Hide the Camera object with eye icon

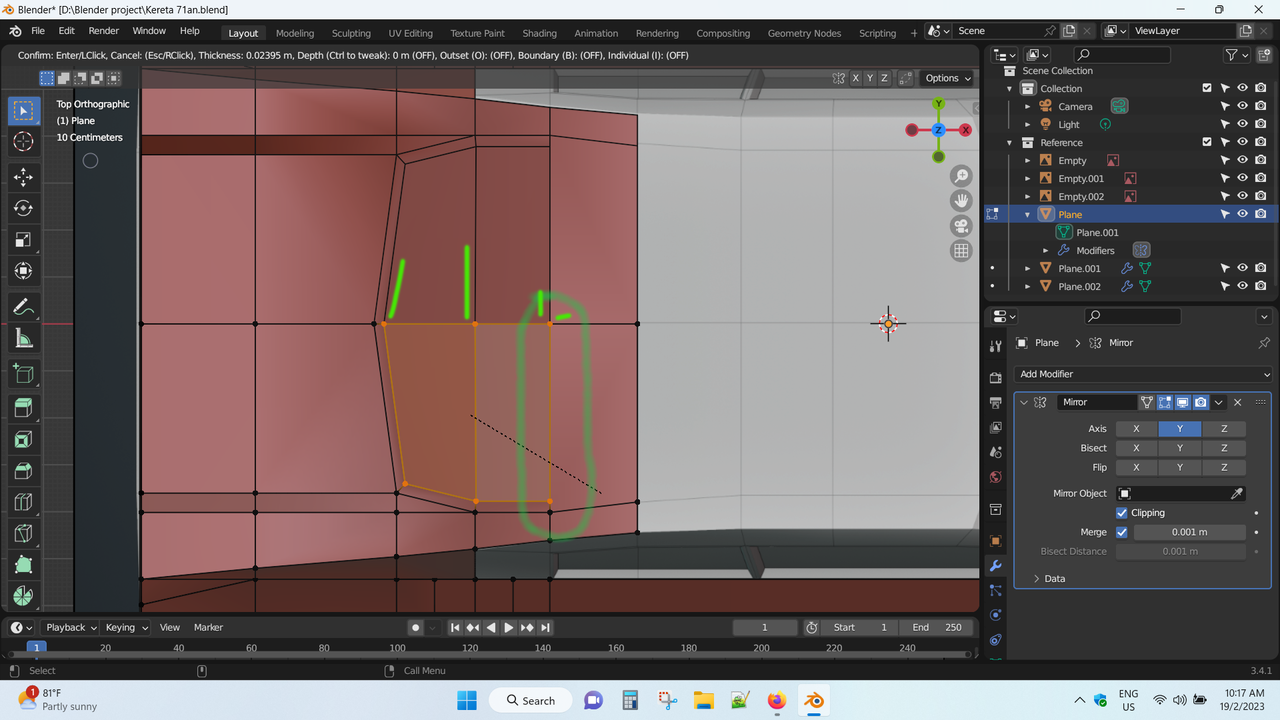(x=1242, y=106)
